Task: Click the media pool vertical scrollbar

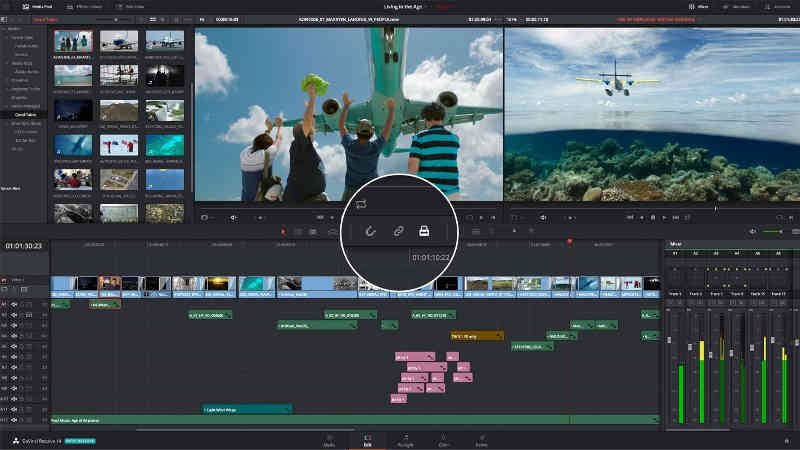Action: point(192,138)
